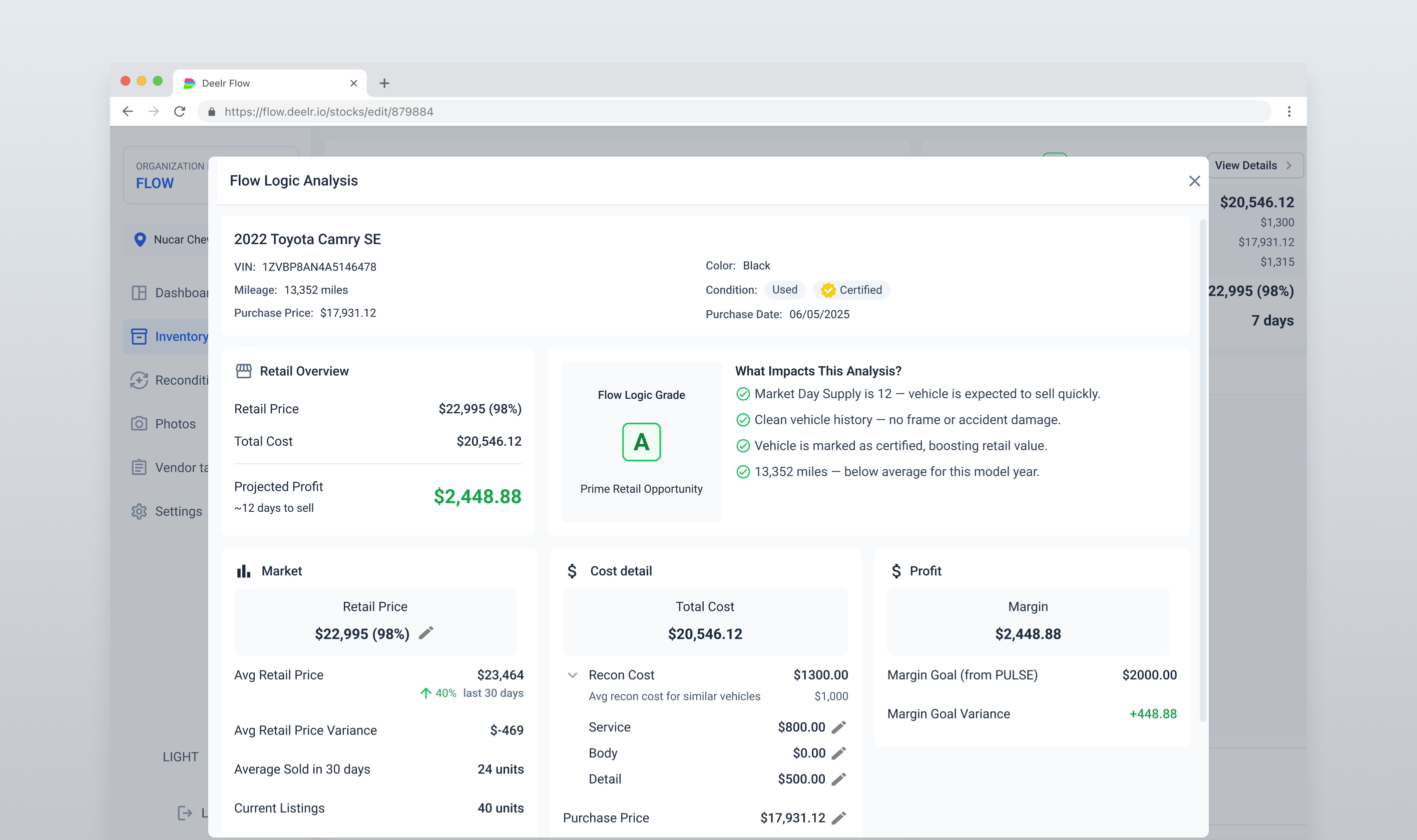Viewport: 1417px width, 840px height.
Task: Edit the Market Retail Price pencil icon
Action: pyautogui.click(x=426, y=633)
